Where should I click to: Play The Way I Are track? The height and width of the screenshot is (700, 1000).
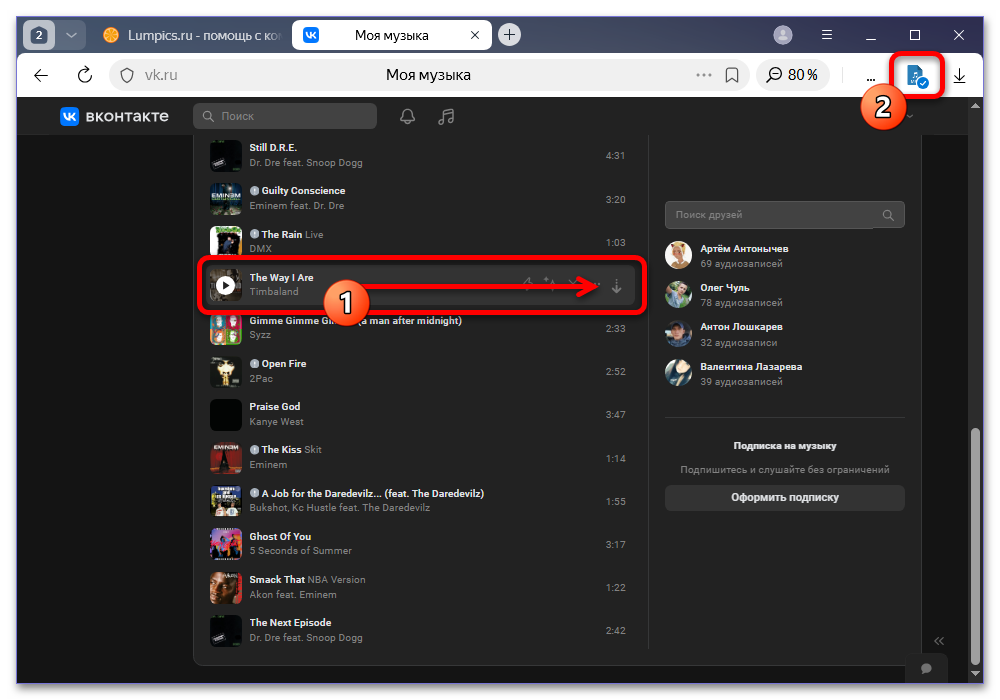click(225, 285)
